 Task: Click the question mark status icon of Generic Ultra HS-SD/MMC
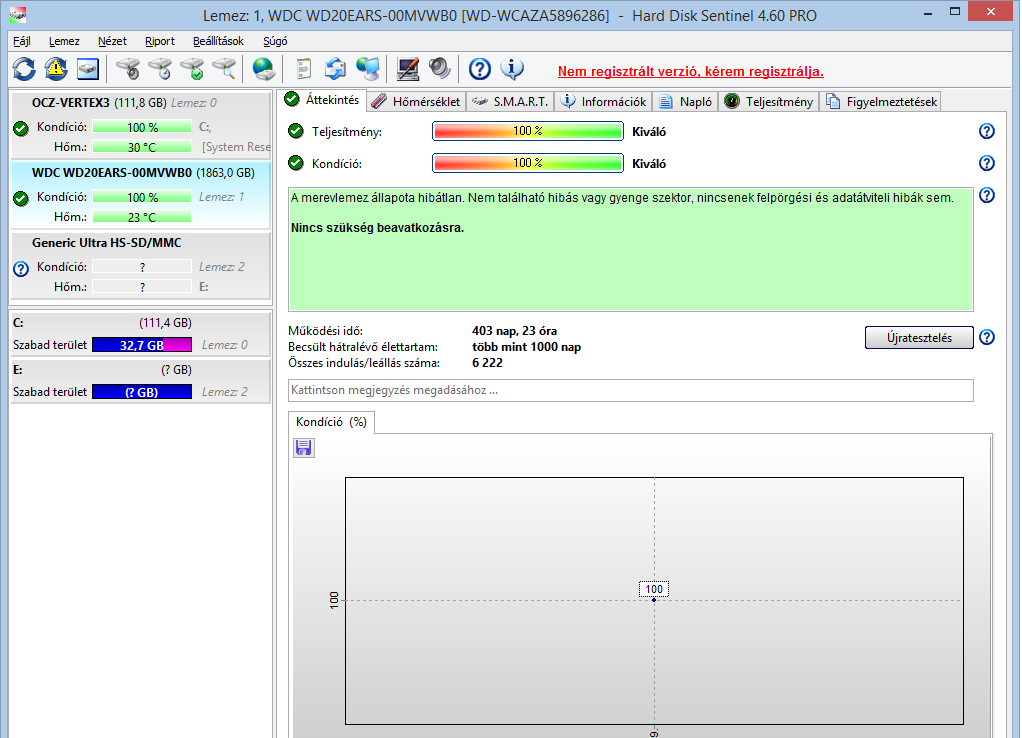pos(21,269)
